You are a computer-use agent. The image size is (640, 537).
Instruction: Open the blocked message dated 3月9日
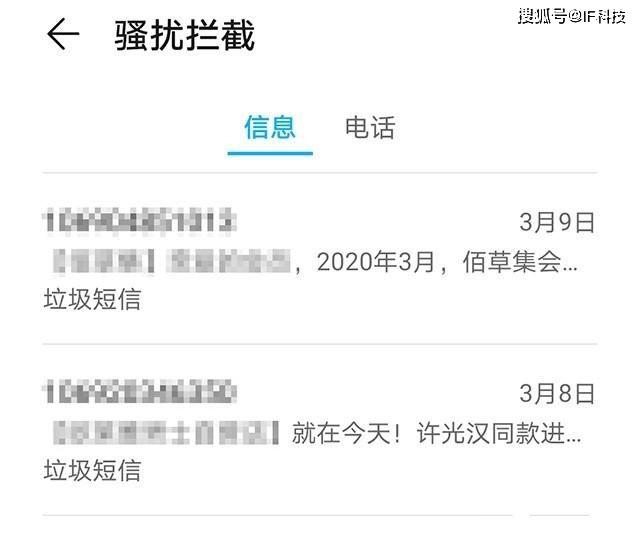pyautogui.click(x=320, y=259)
